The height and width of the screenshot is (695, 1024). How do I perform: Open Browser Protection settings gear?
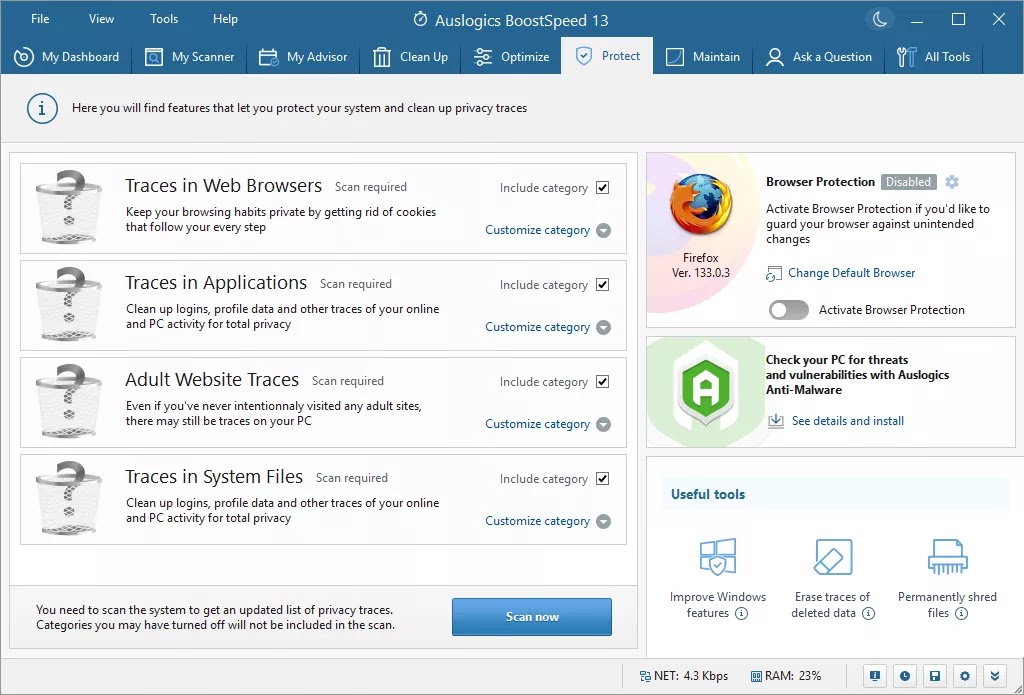(x=952, y=182)
